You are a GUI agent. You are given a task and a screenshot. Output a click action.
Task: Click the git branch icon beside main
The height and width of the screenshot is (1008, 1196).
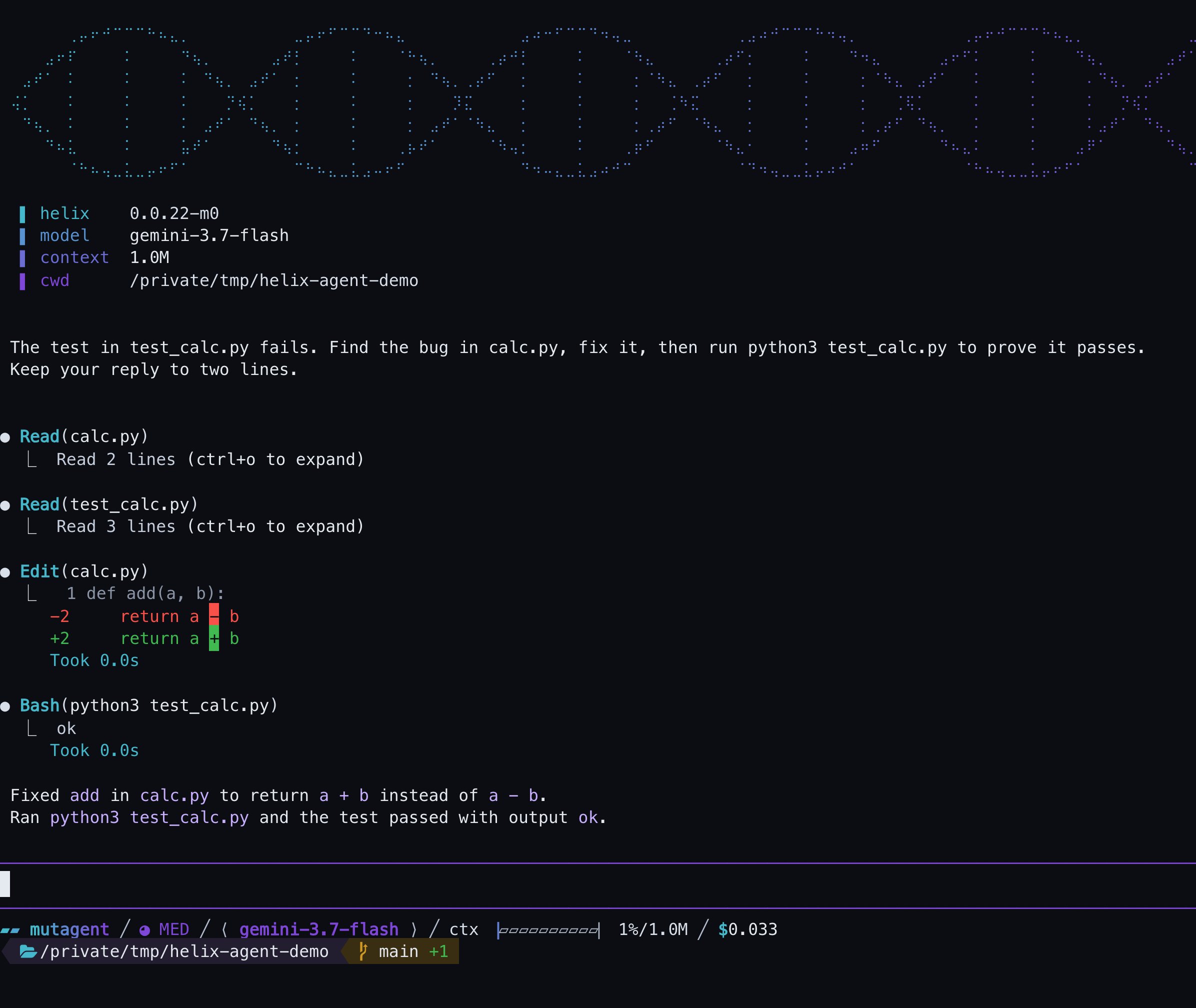pyautogui.click(x=363, y=951)
